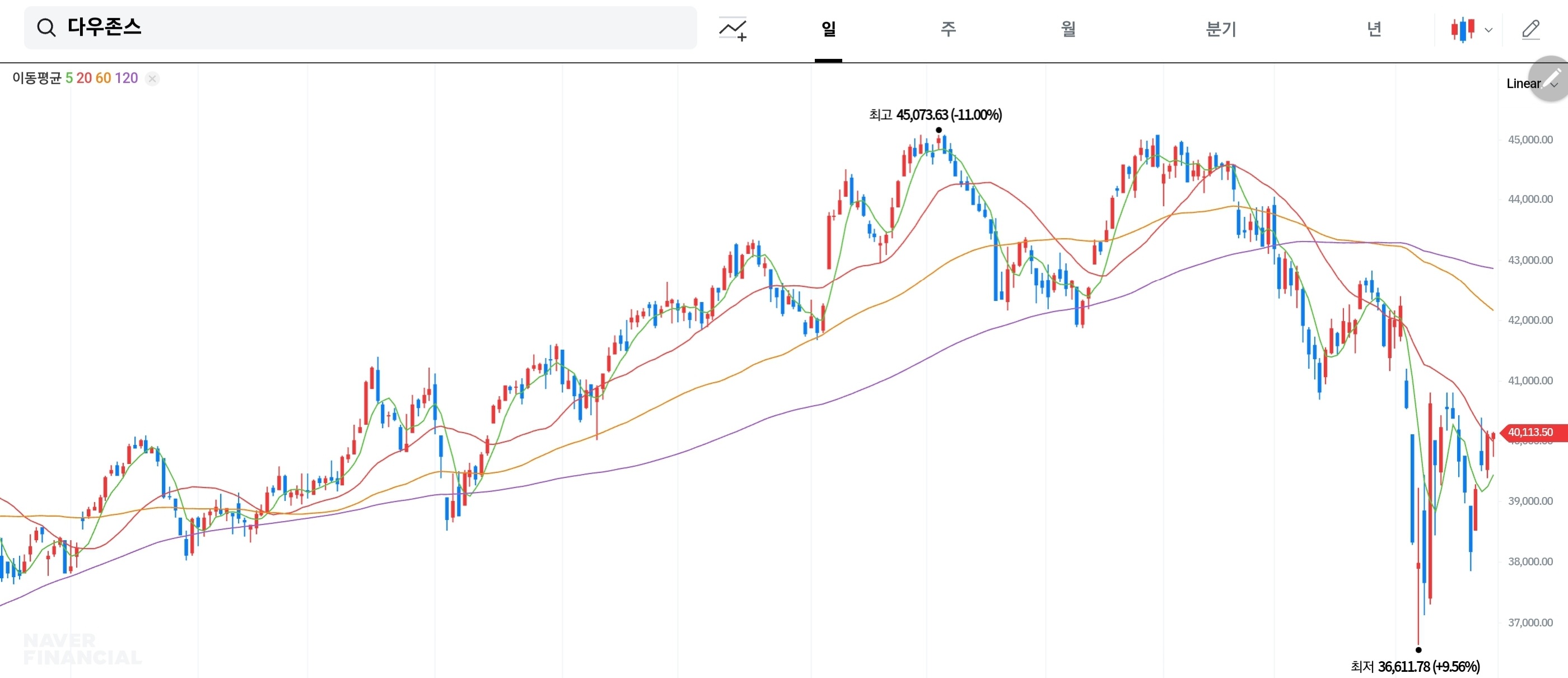The image size is (1568, 678).
Task: Click the pencil draw icon in toolbar
Action: 1530,29
